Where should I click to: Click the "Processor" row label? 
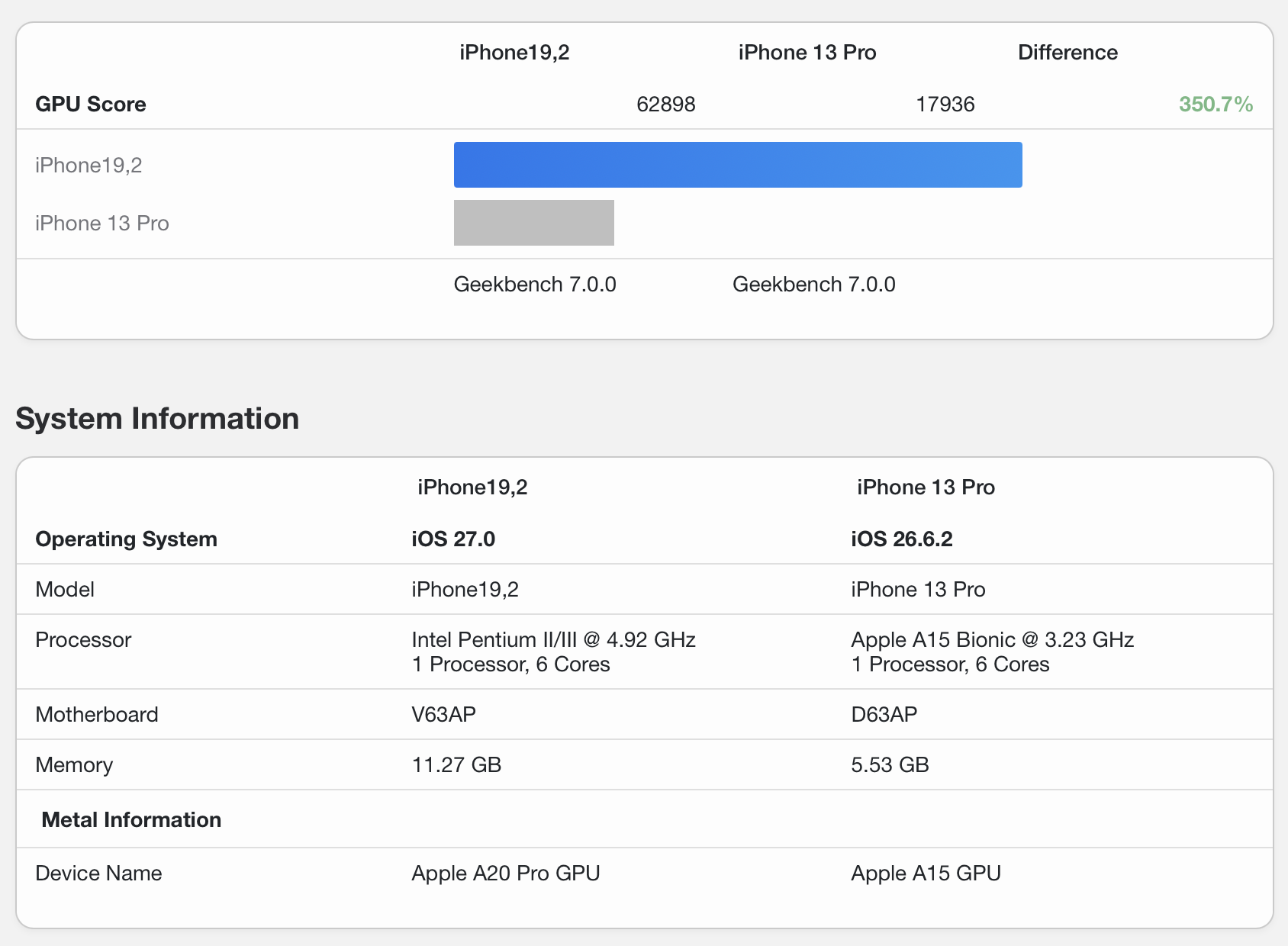(83, 639)
